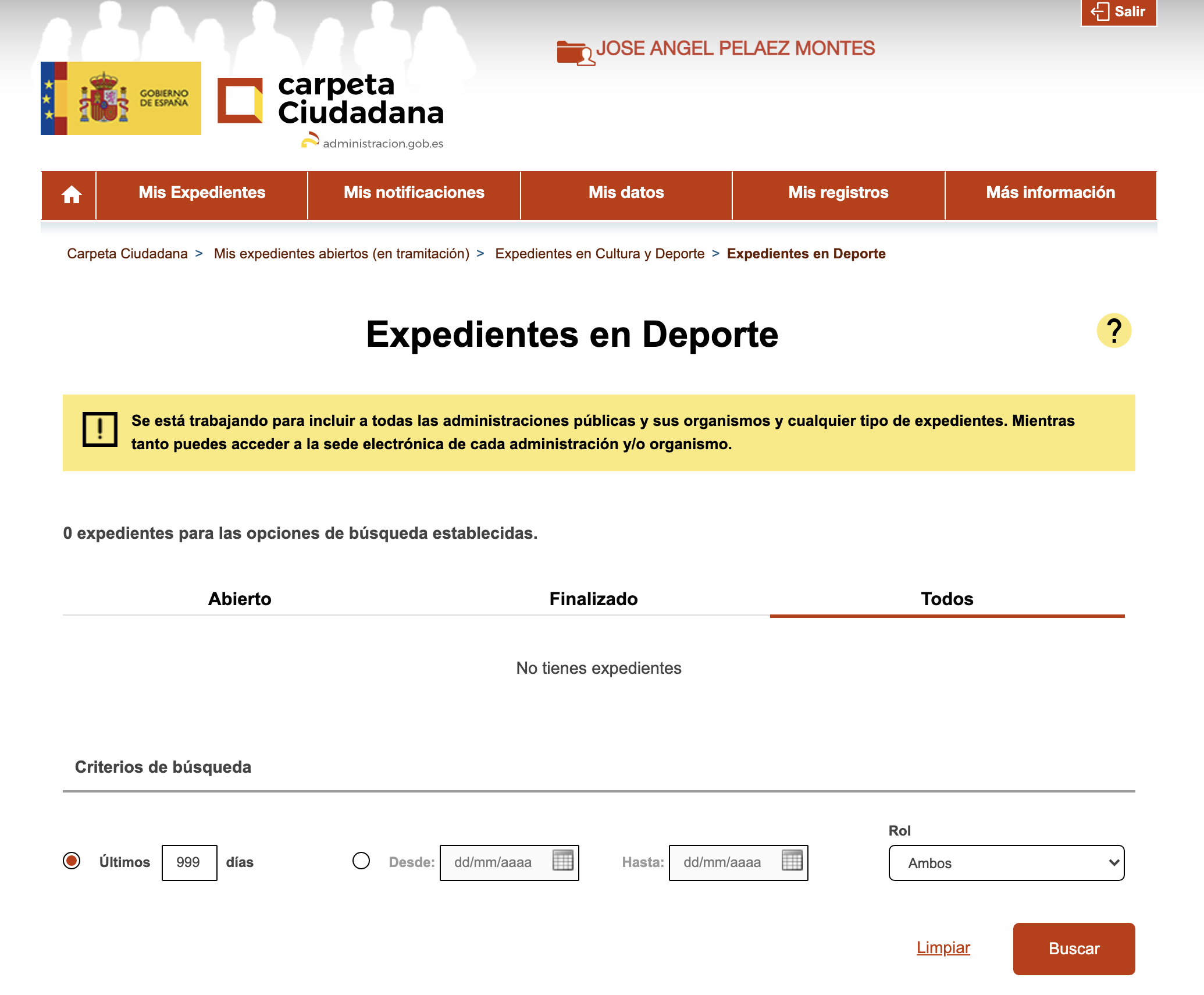The height and width of the screenshot is (995, 1204).
Task: Click the Limpiar link
Action: [x=943, y=947]
